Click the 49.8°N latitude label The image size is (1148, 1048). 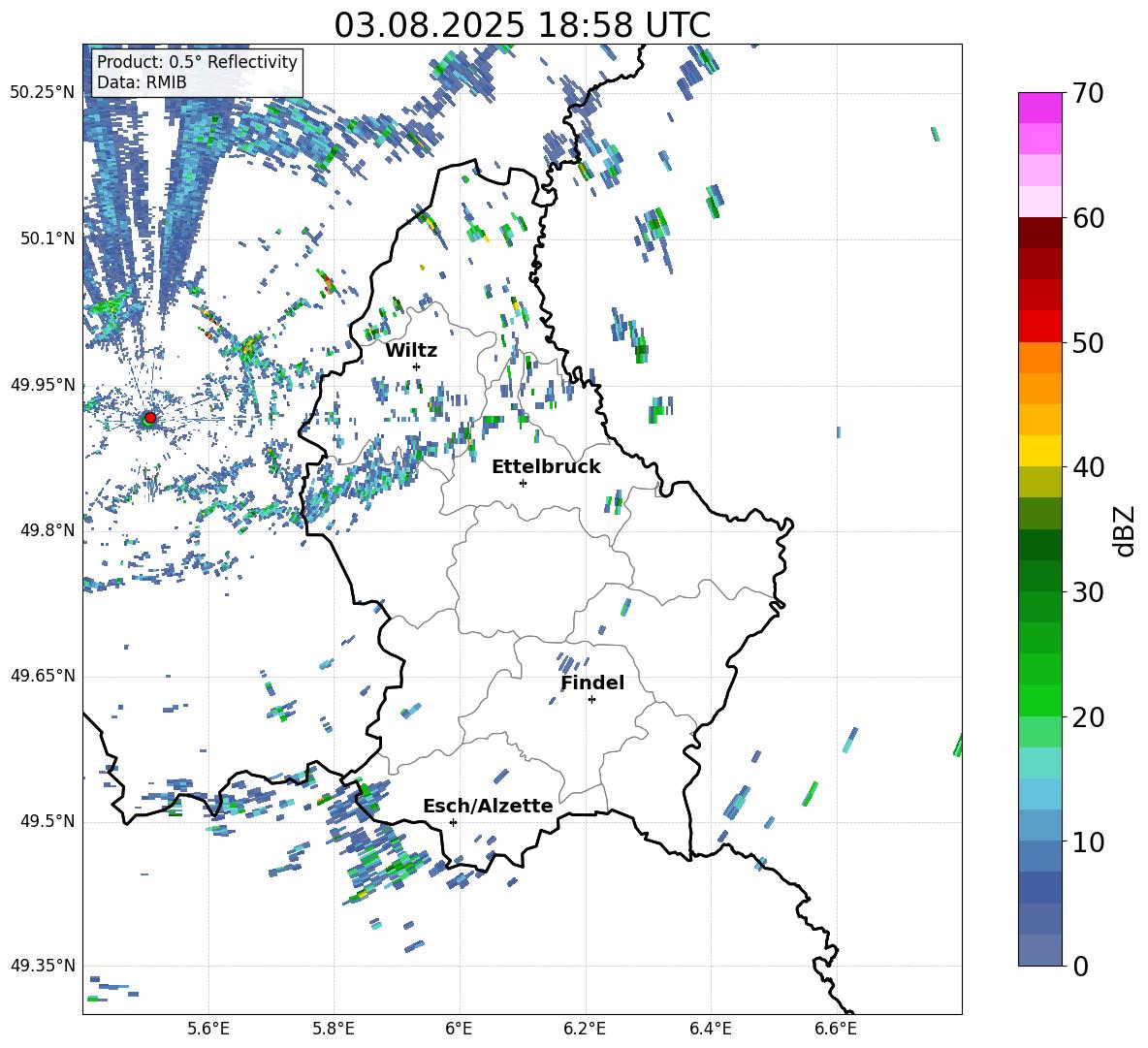48,530
